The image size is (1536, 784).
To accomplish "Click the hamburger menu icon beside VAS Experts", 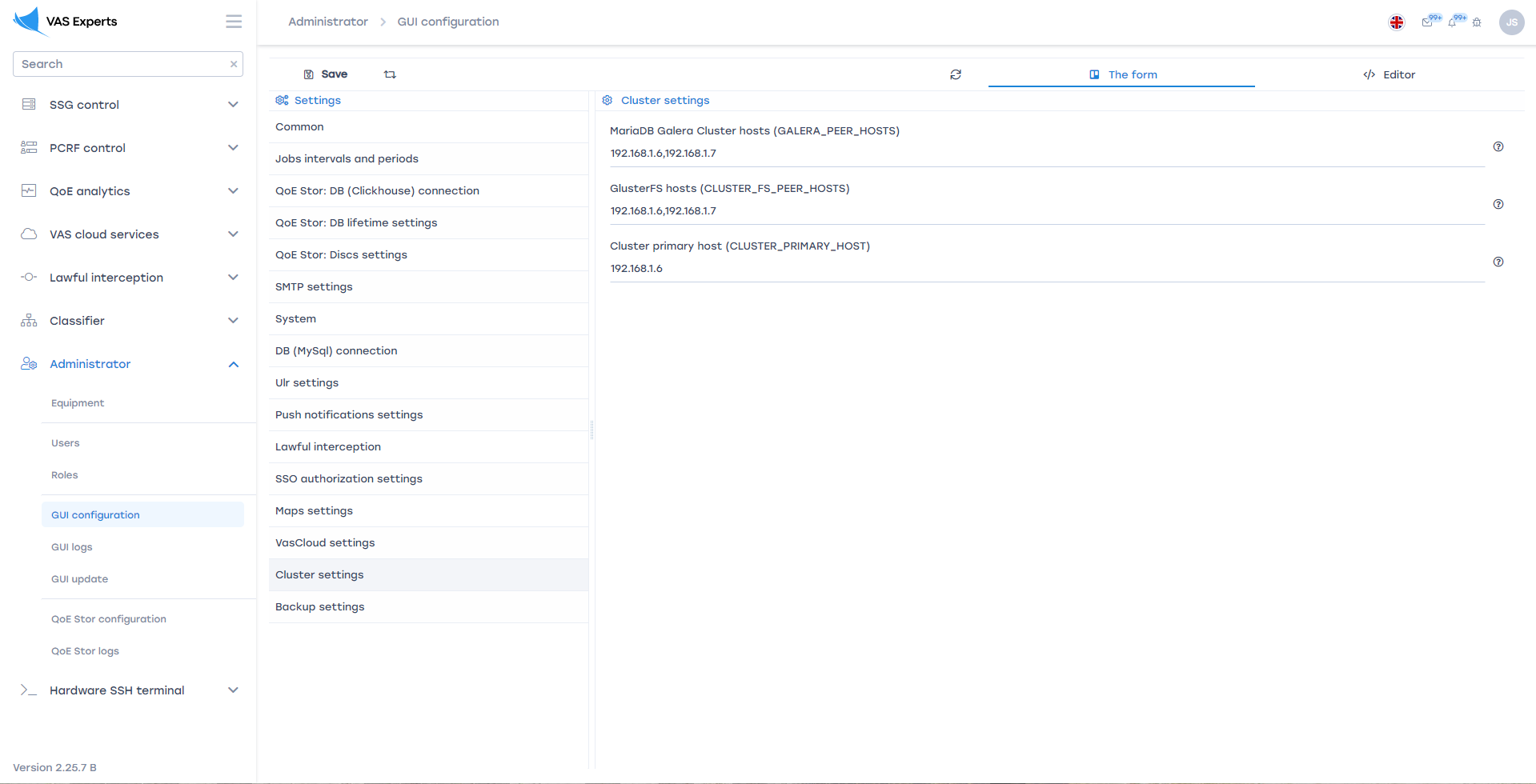I will tap(233, 22).
